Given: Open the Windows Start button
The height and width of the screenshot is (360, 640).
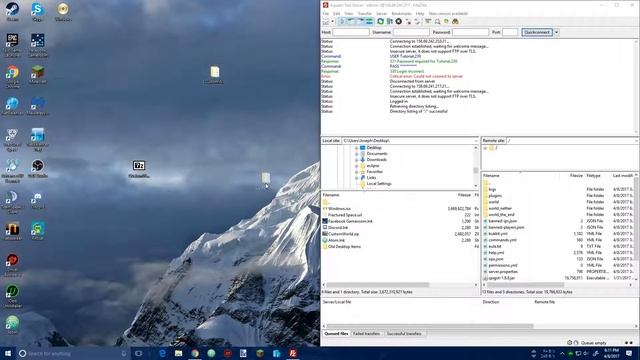Looking at the screenshot, I should pos(8,353).
